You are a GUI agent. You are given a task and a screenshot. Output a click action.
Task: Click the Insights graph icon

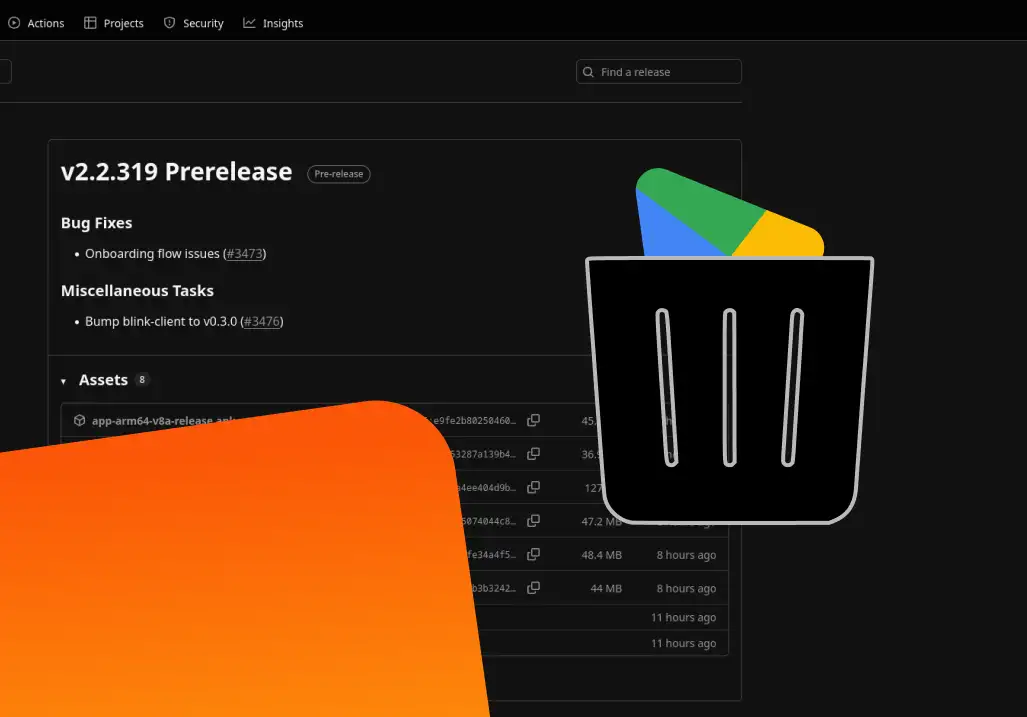(x=250, y=23)
